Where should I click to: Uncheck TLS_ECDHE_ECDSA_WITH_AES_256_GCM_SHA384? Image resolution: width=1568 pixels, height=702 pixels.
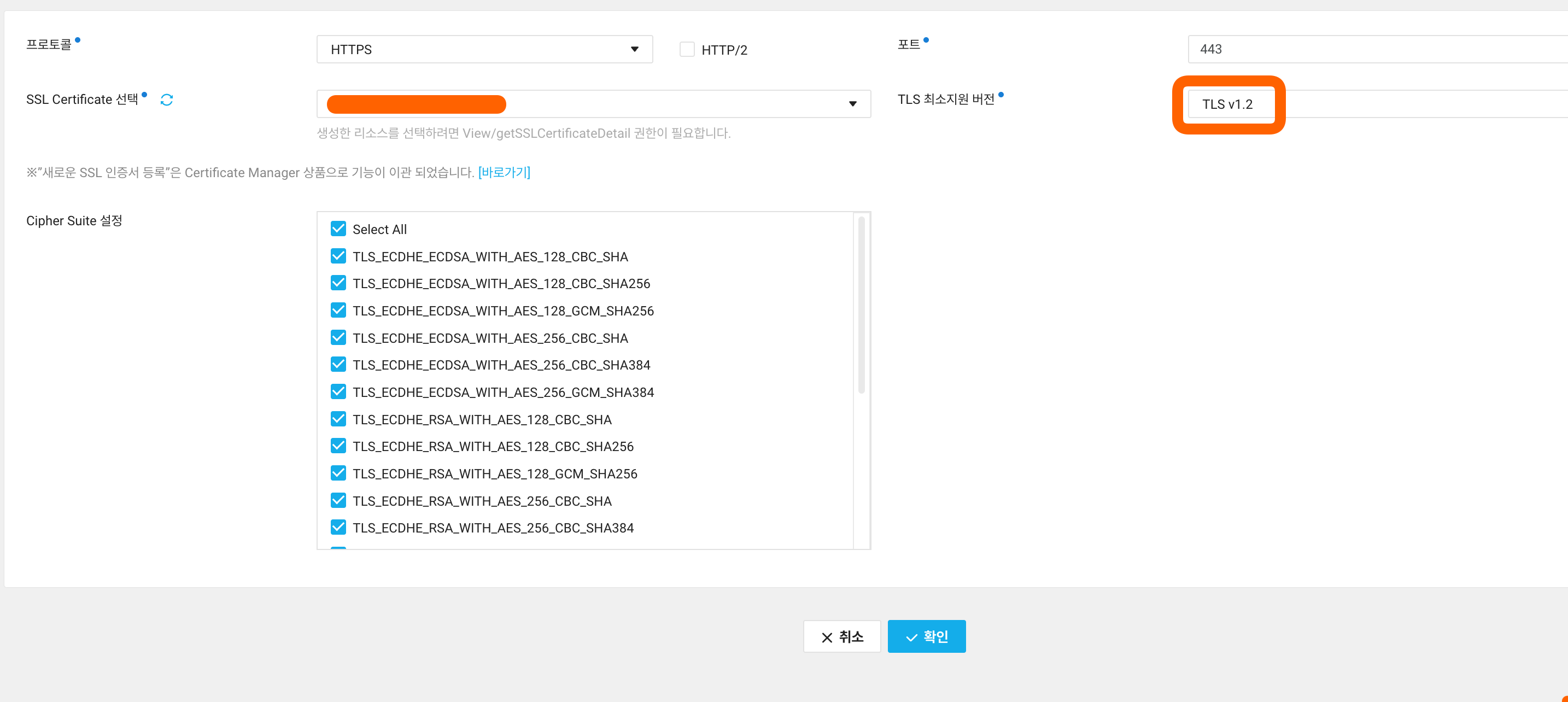click(x=338, y=391)
